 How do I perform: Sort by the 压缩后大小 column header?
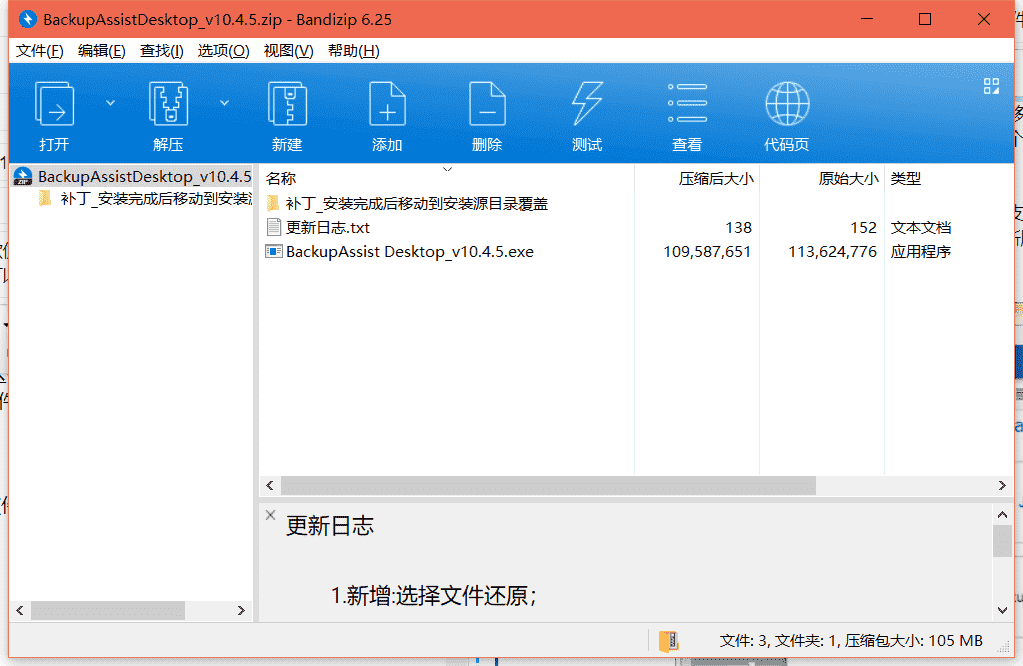716,179
